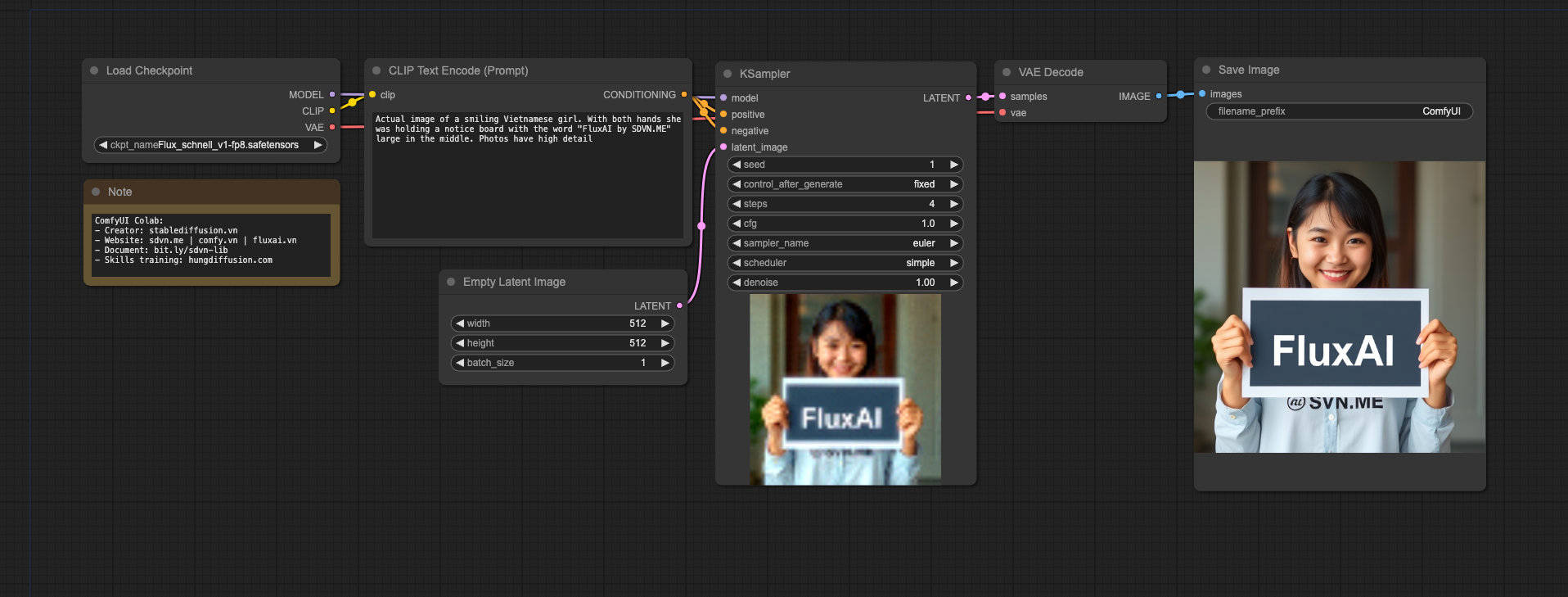
Task: Decrease the width value with left arrow
Action: 460,323
